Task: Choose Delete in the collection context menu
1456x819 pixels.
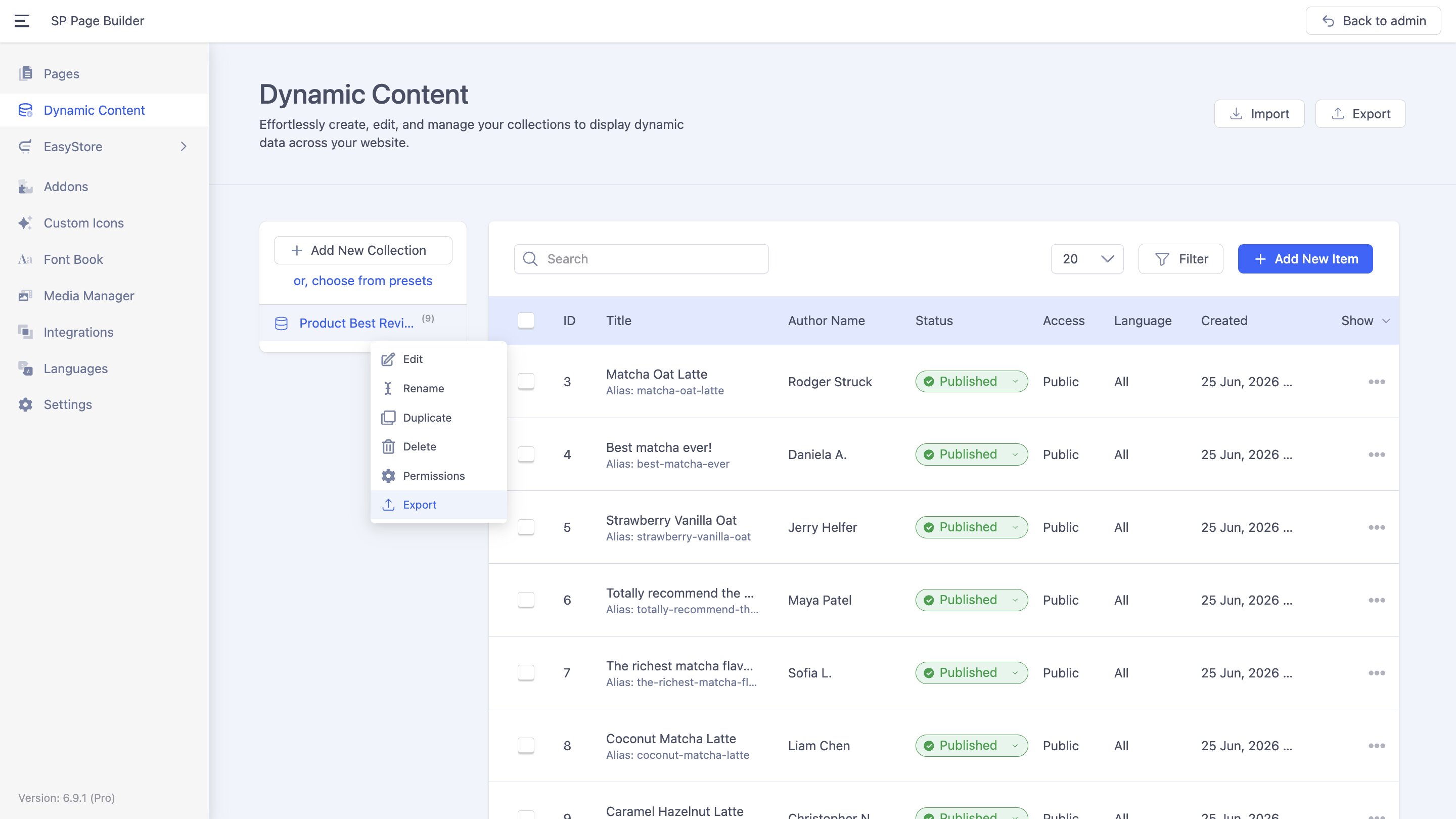Action: [439, 446]
